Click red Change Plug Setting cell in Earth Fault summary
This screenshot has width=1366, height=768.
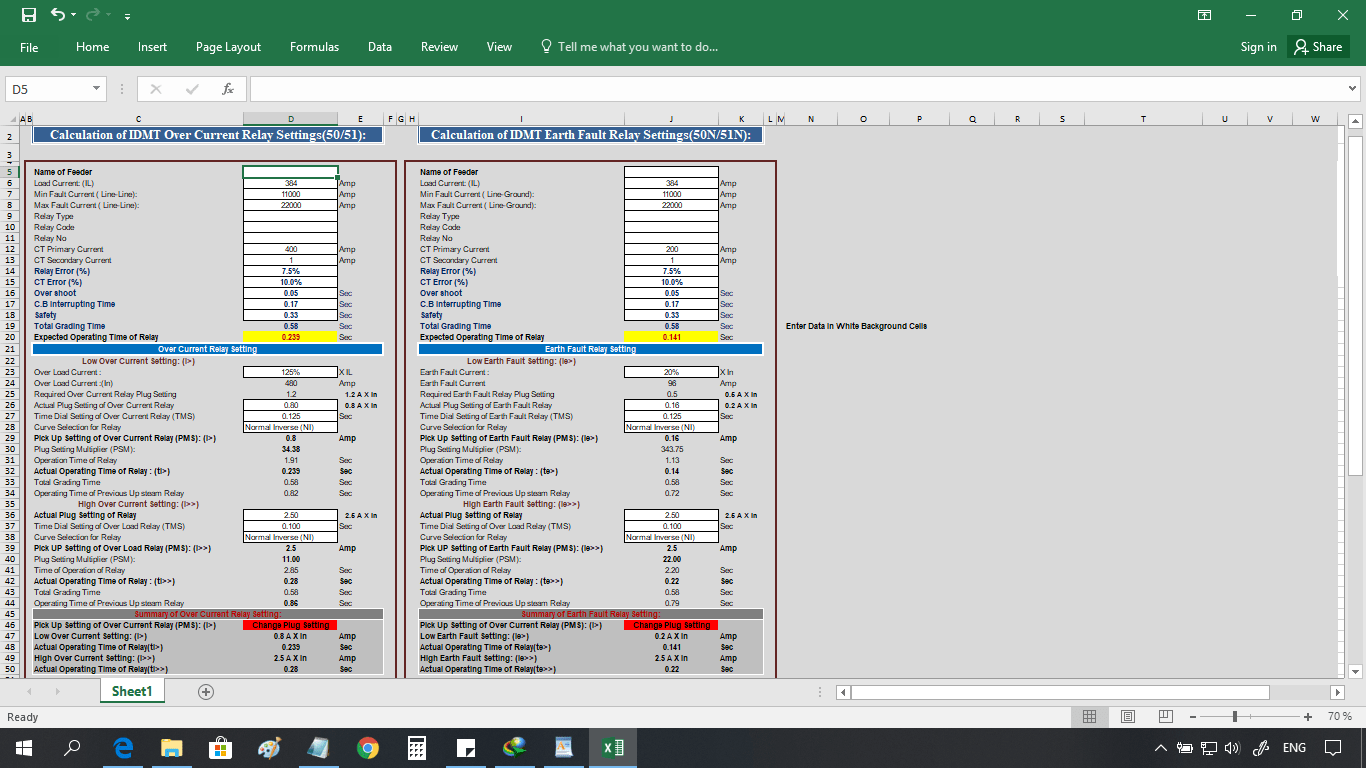pos(671,625)
